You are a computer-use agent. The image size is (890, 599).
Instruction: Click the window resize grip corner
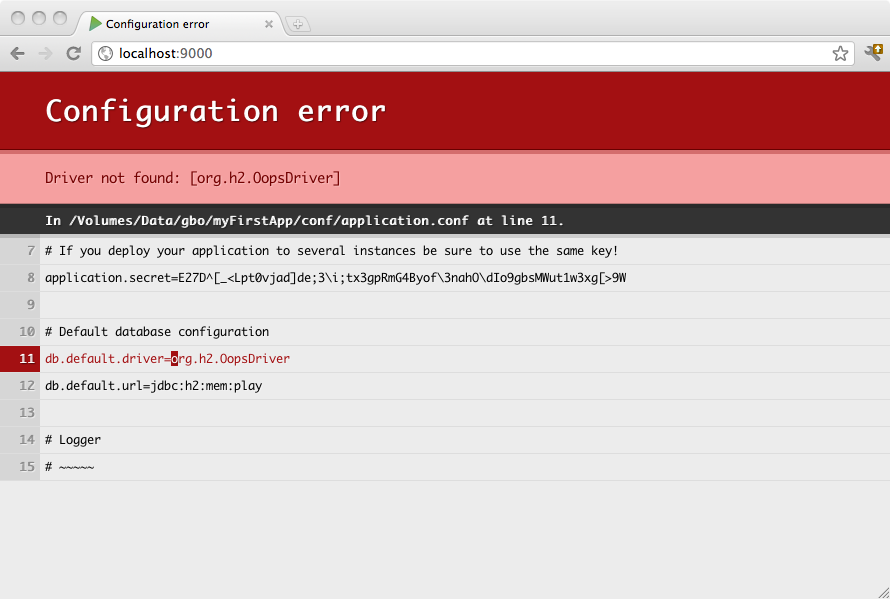(882, 591)
